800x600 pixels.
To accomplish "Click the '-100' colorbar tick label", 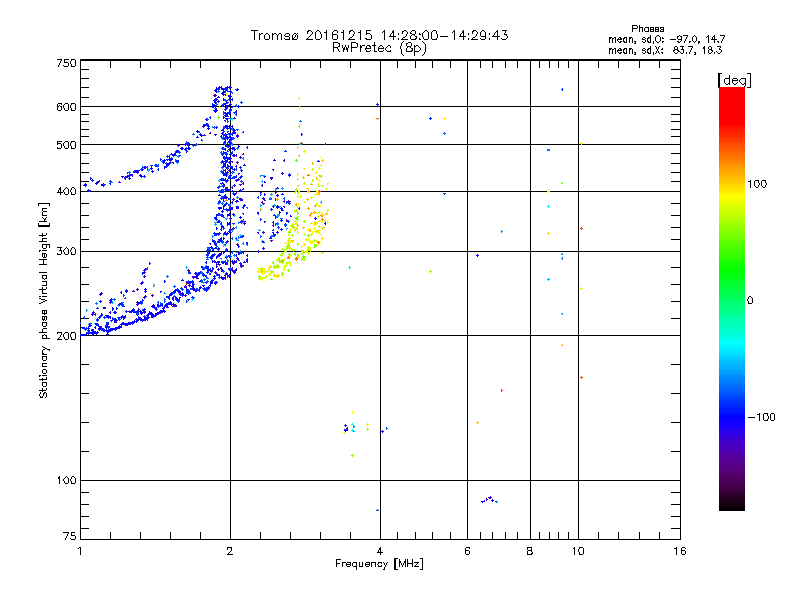I will pos(761,417).
